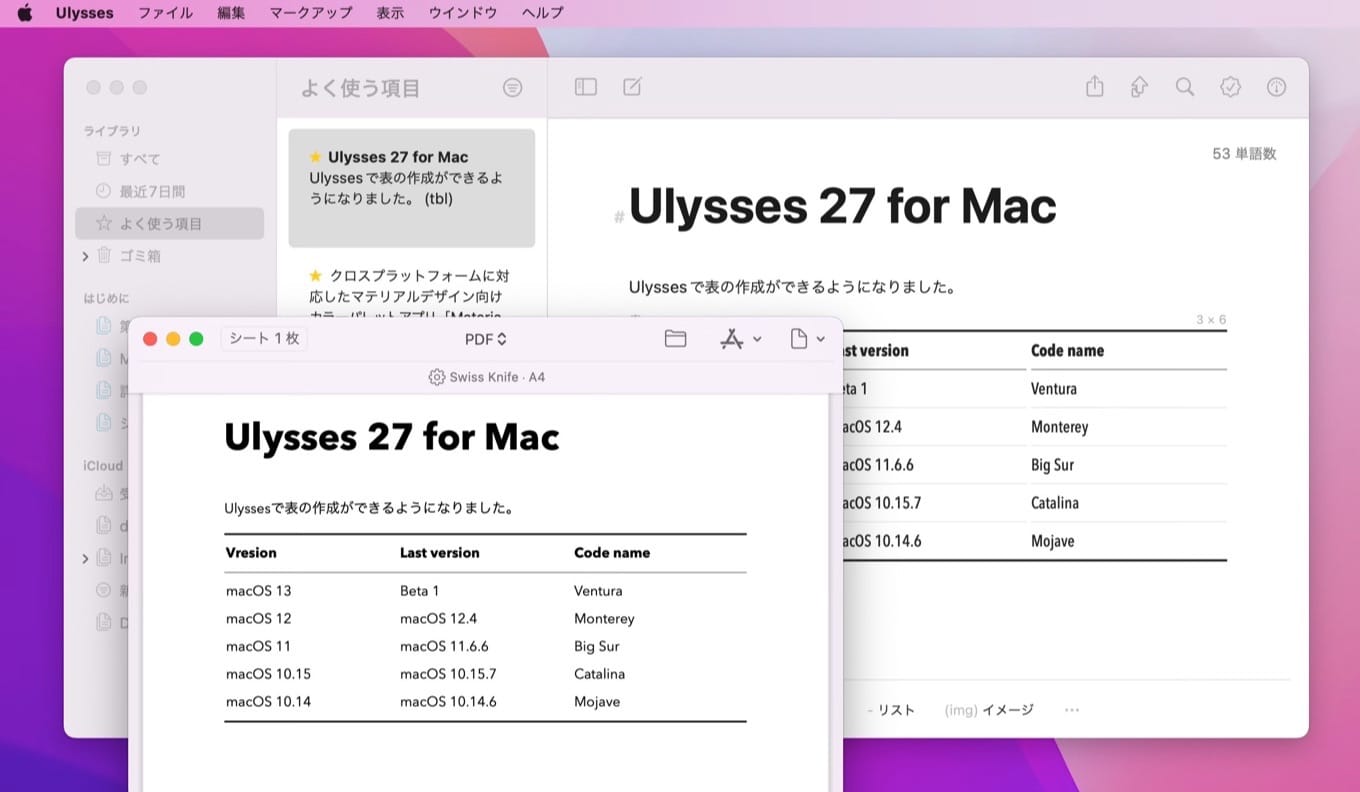
Task: Click the gear icon next to Swiss Knife
Action: click(x=437, y=377)
